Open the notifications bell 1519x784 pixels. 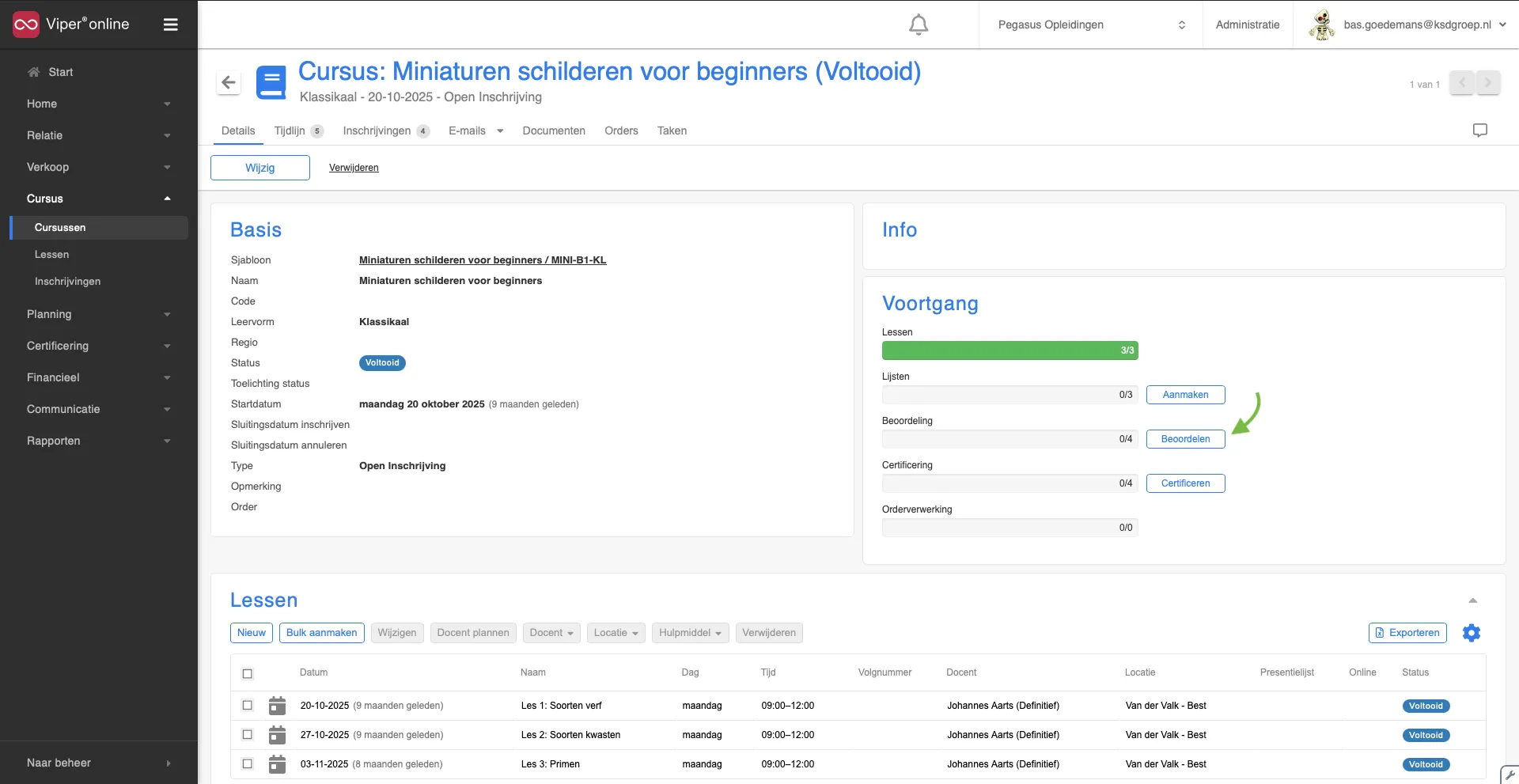918,25
